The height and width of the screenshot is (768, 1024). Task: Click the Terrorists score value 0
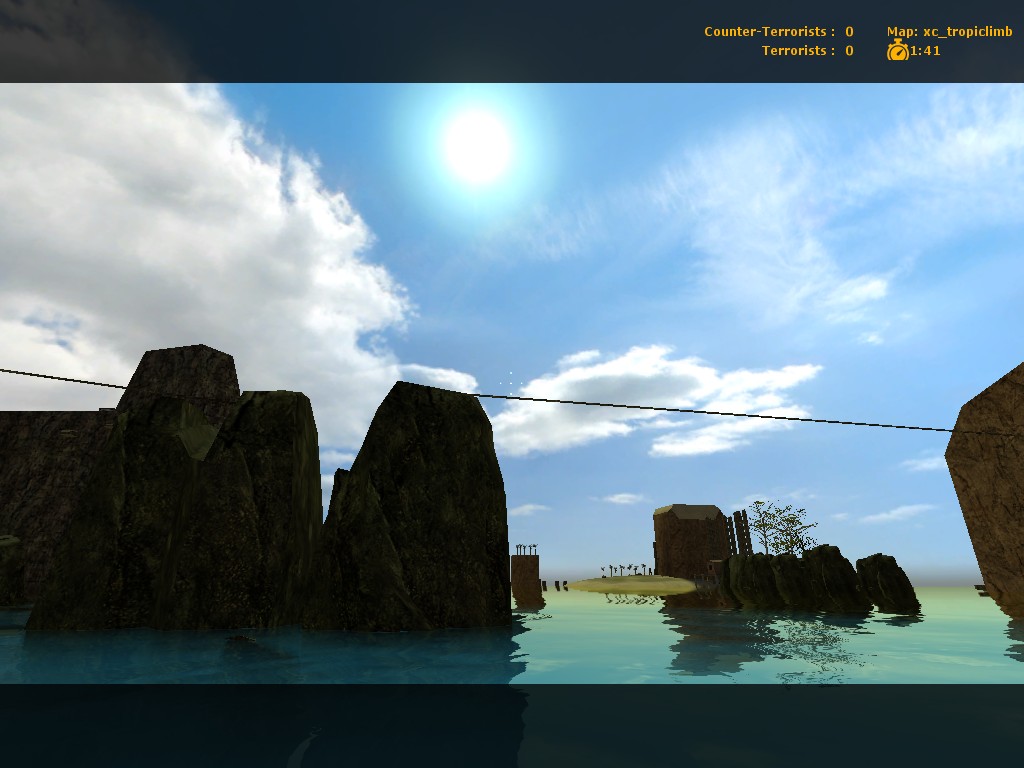(x=849, y=51)
